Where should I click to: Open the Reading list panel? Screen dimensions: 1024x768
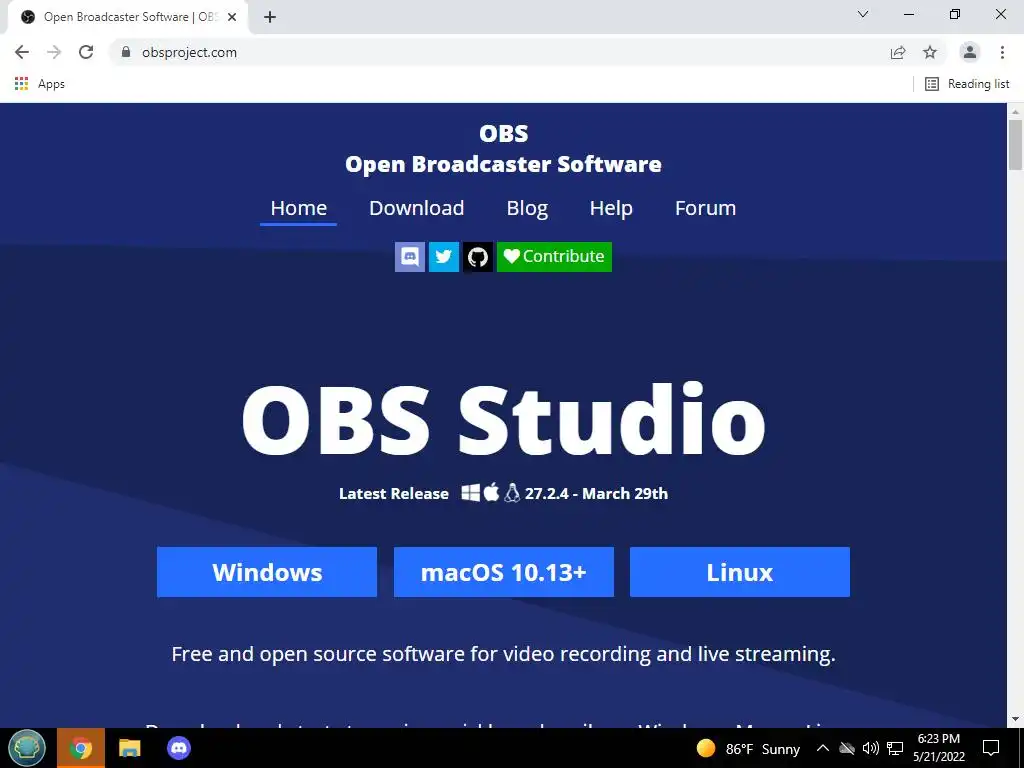coord(967,84)
